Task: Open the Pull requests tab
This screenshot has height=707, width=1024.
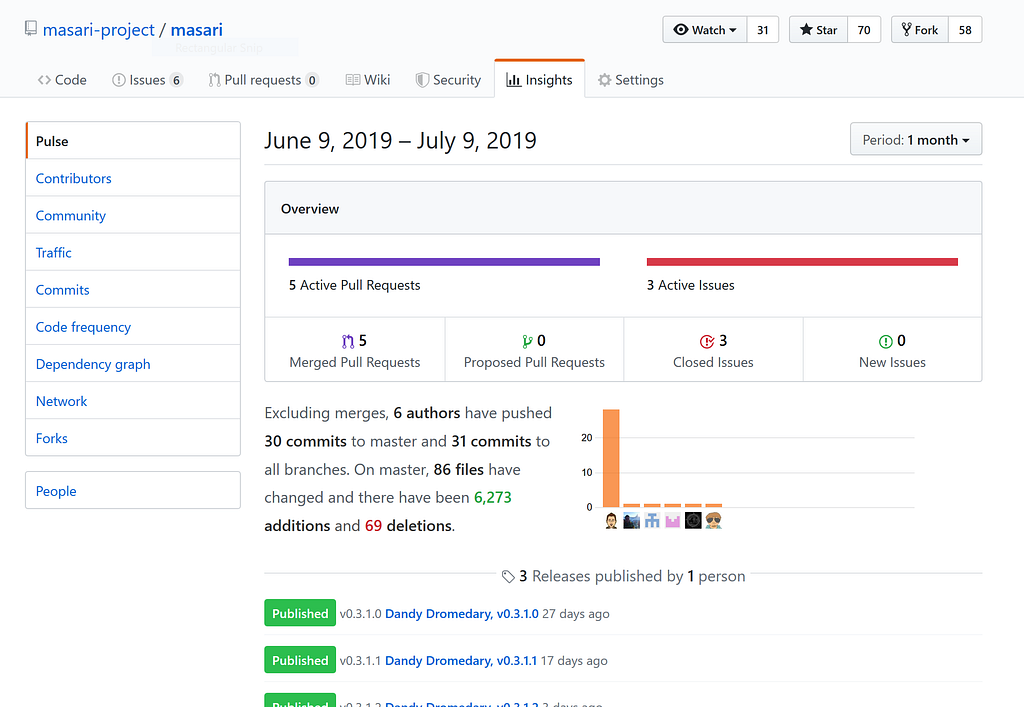Action: pos(263,80)
